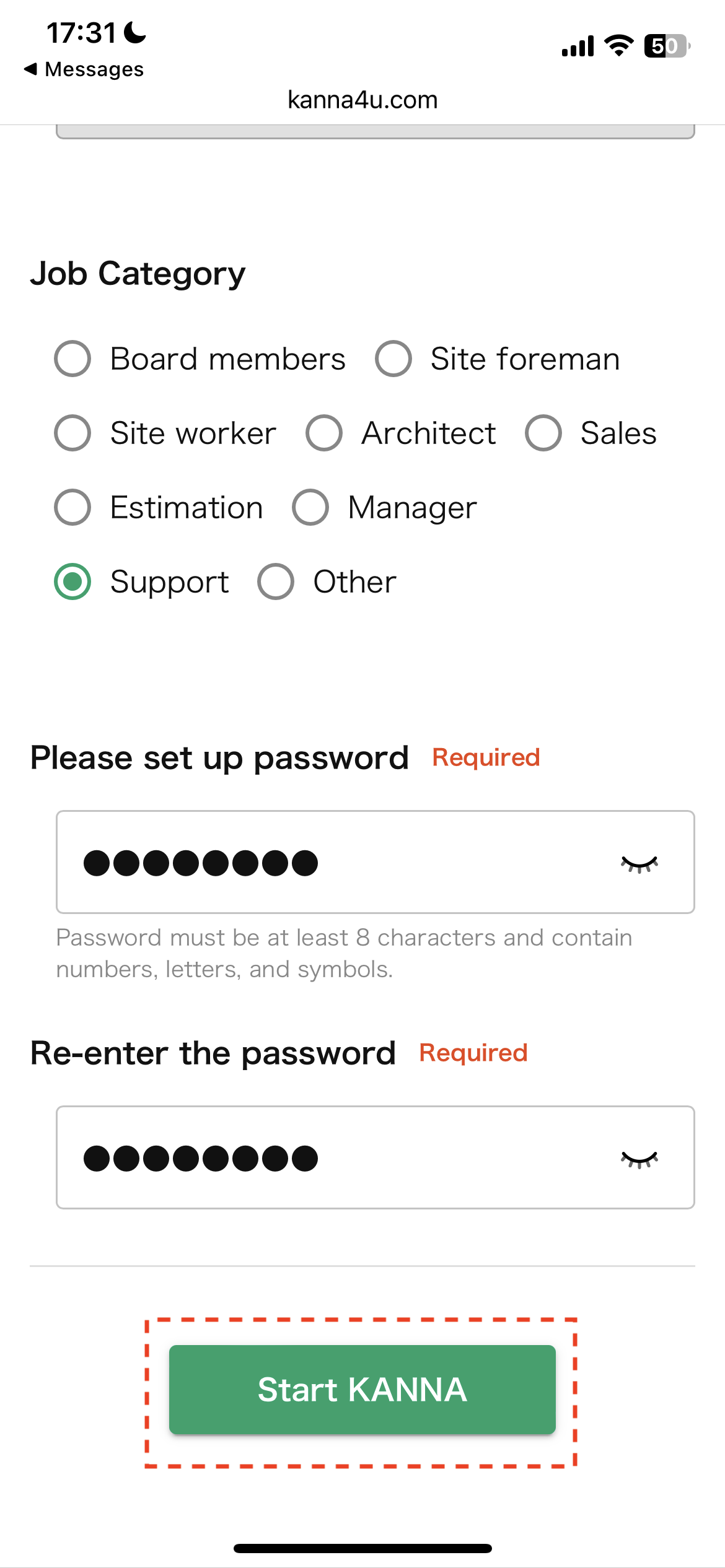The image size is (725, 1568).
Task: Pick Other as the job category
Action: click(276, 581)
